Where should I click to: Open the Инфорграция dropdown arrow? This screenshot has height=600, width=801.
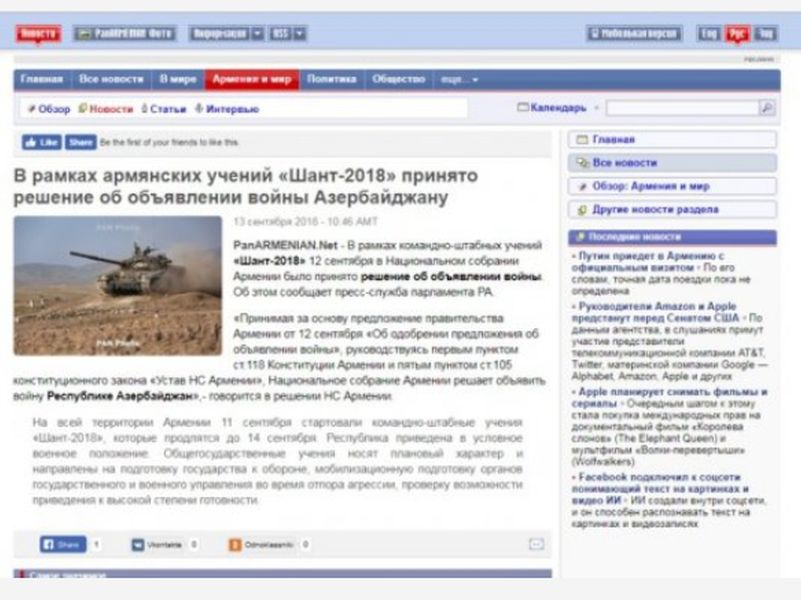point(257,34)
